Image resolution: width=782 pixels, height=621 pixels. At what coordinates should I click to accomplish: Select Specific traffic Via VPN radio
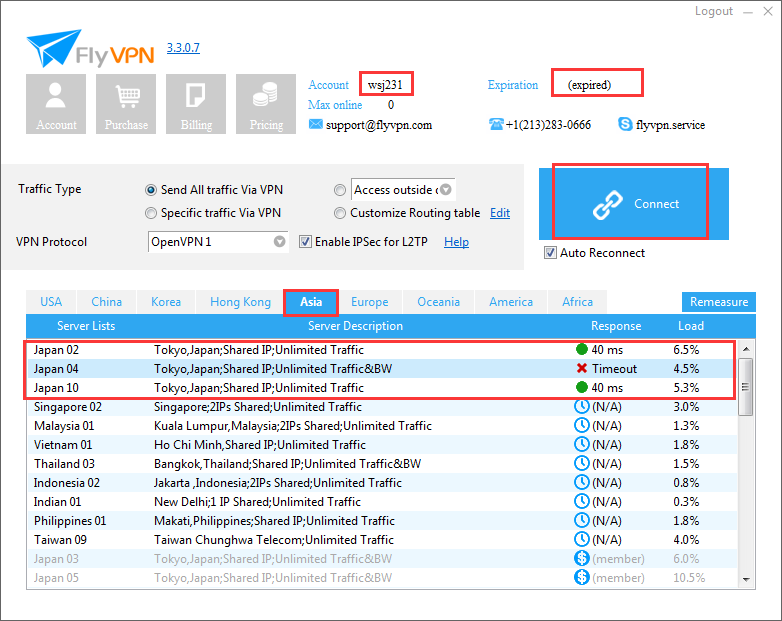151,213
